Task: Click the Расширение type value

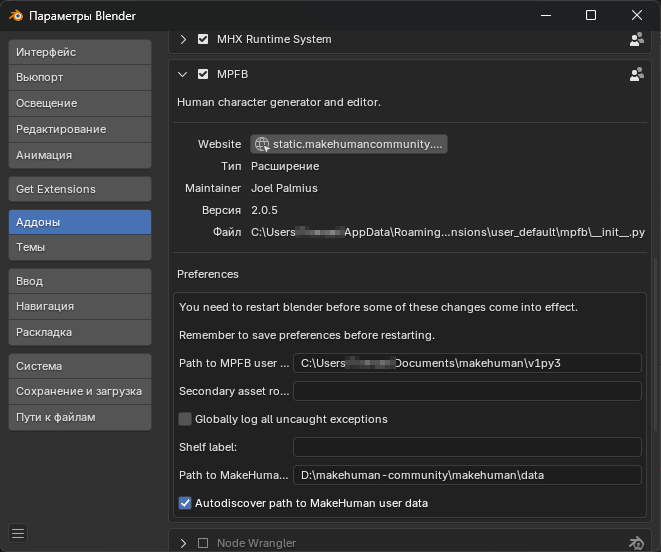Action: coord(285,166)
